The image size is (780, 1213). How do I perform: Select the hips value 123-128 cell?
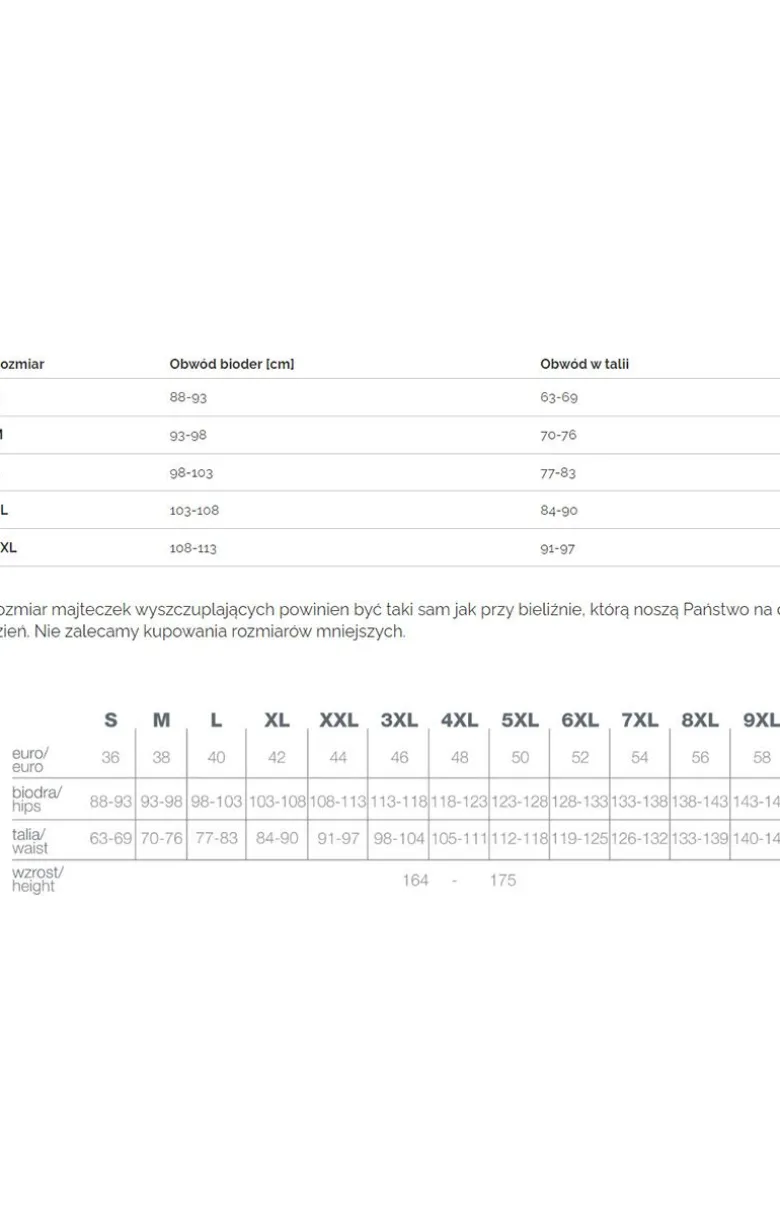click(x=520, y=801)
